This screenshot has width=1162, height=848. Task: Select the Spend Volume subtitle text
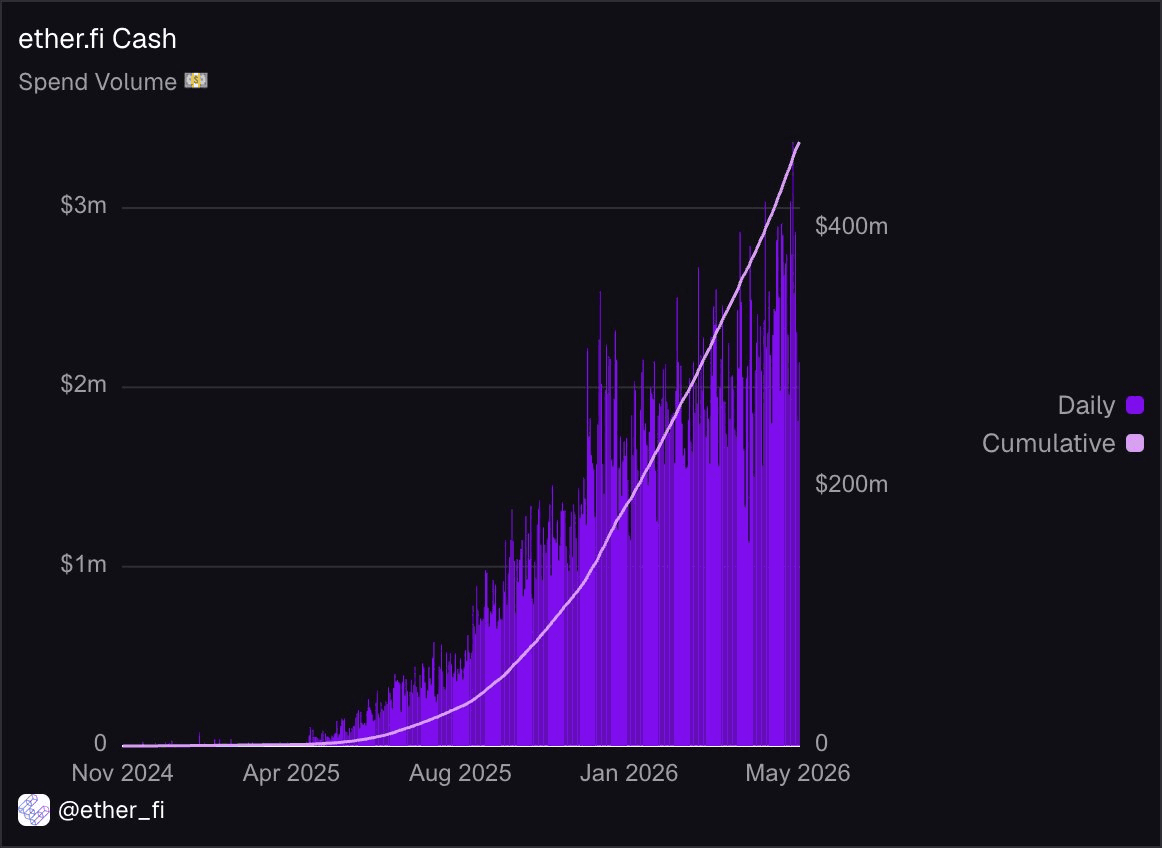97,82
